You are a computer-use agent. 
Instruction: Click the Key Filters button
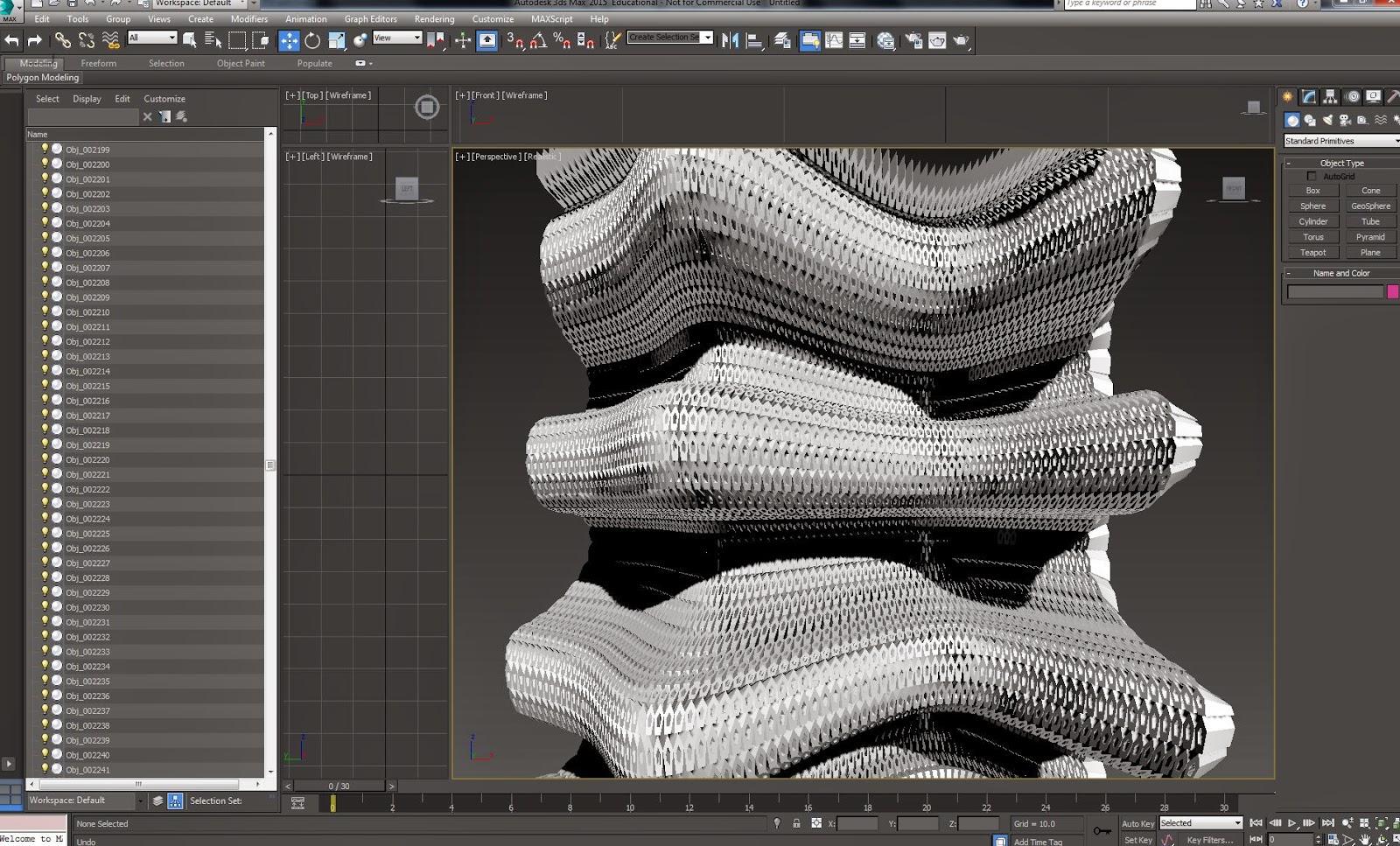click(x=1209, y=840)
